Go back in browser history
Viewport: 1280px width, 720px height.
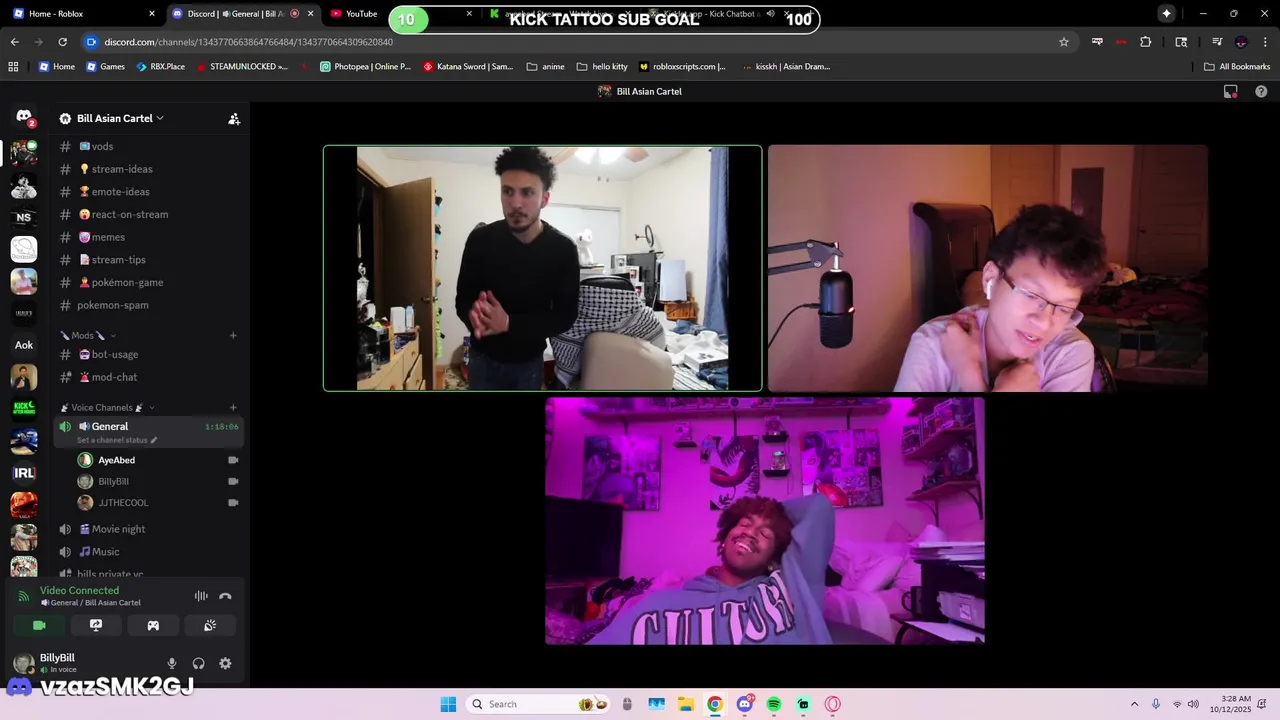pyautogui.click(x=14, y=42)
